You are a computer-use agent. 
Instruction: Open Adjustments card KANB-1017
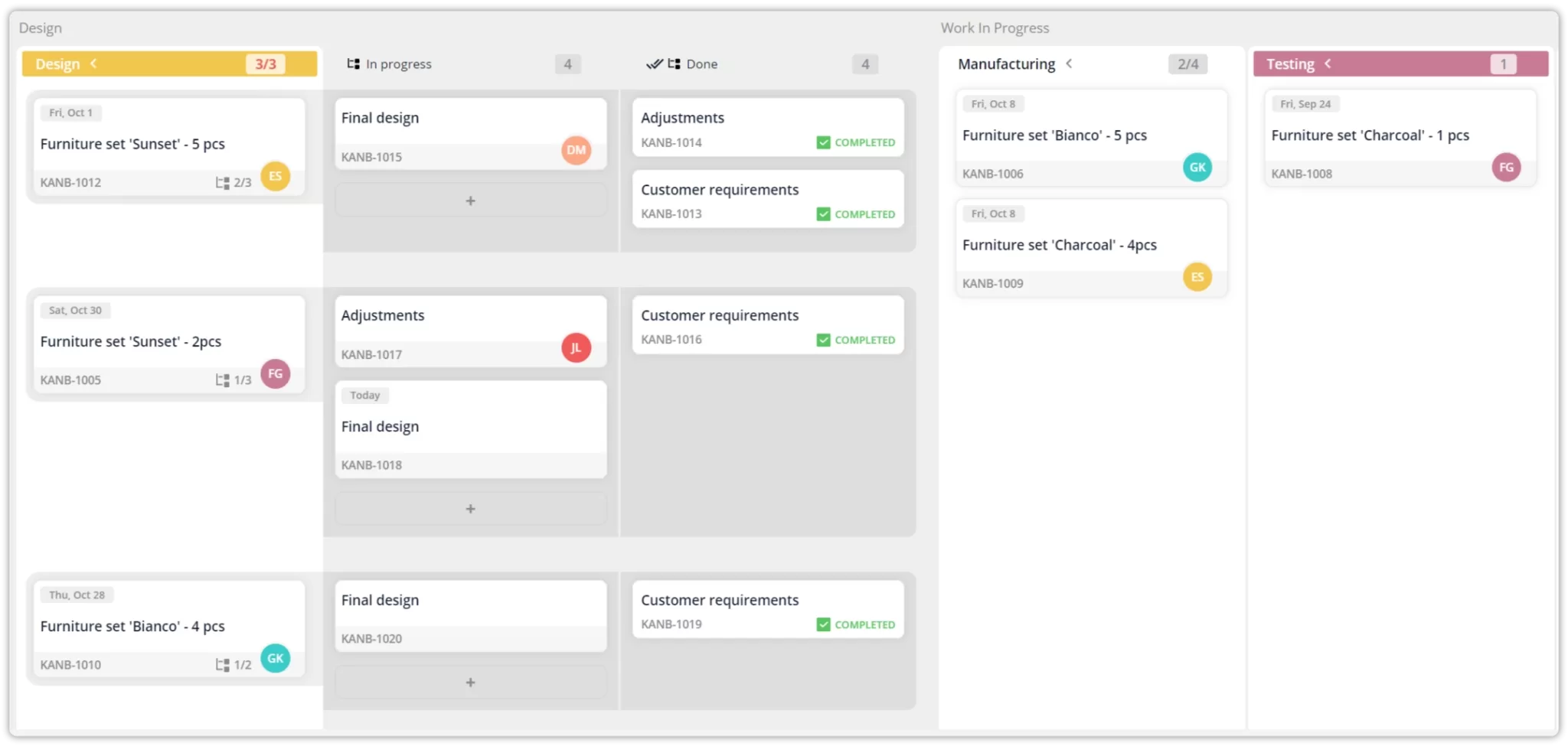pos(470,331)
